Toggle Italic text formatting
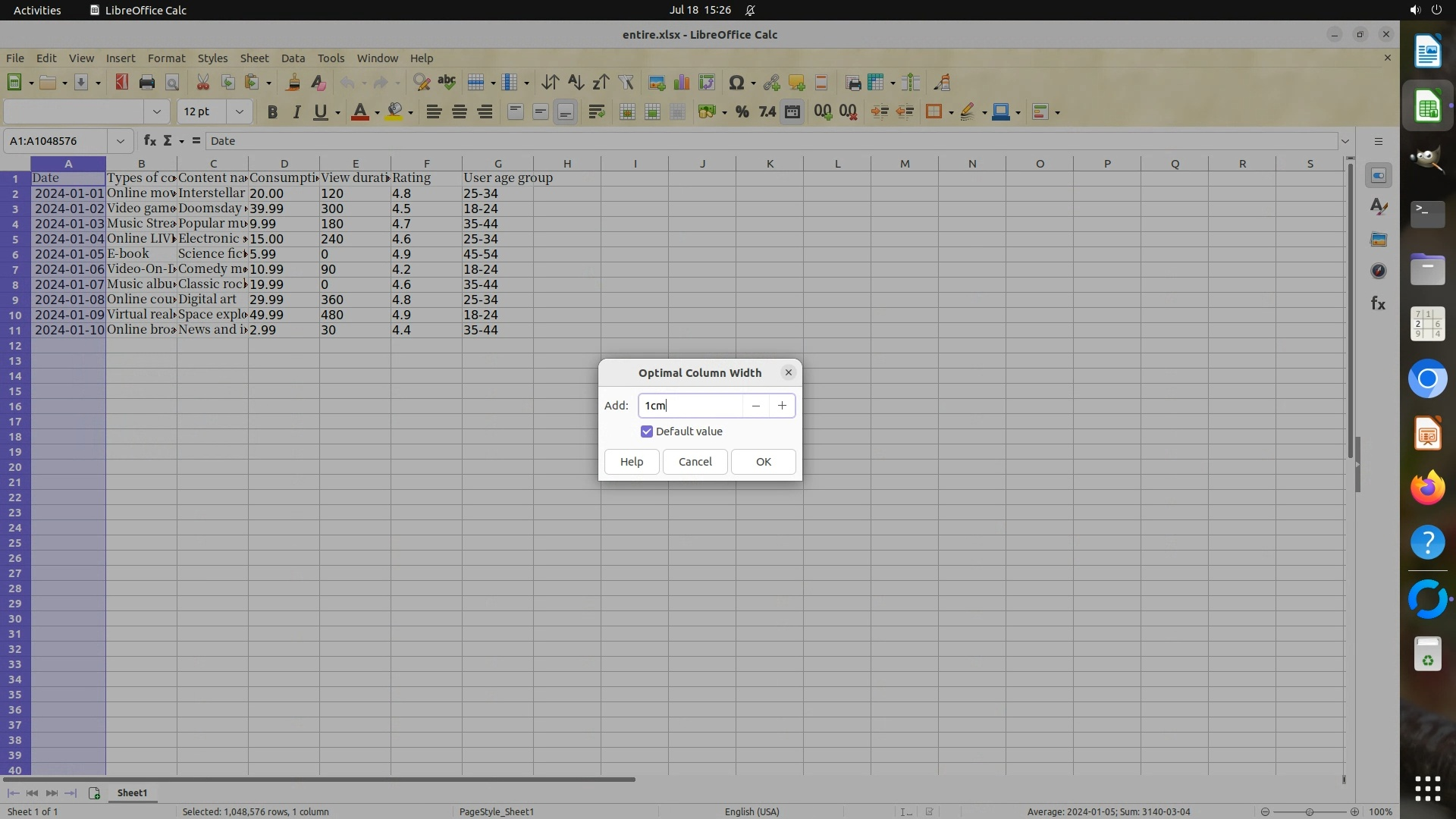Viewport: 1456px width, 819px height. (297, 112)
